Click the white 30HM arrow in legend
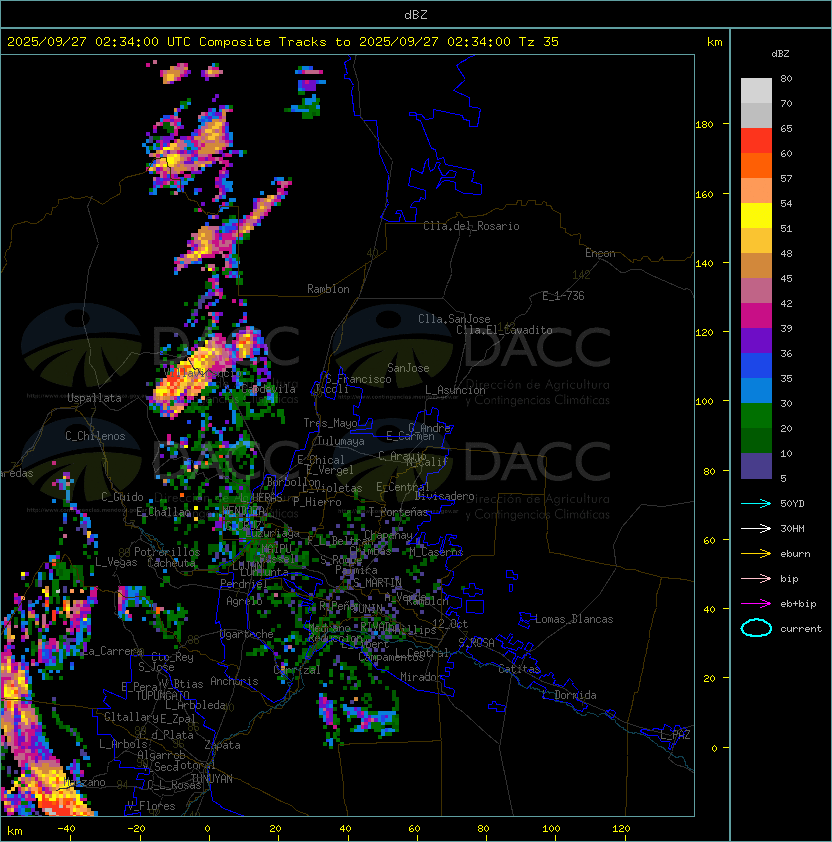 click(x=756, y=528)
